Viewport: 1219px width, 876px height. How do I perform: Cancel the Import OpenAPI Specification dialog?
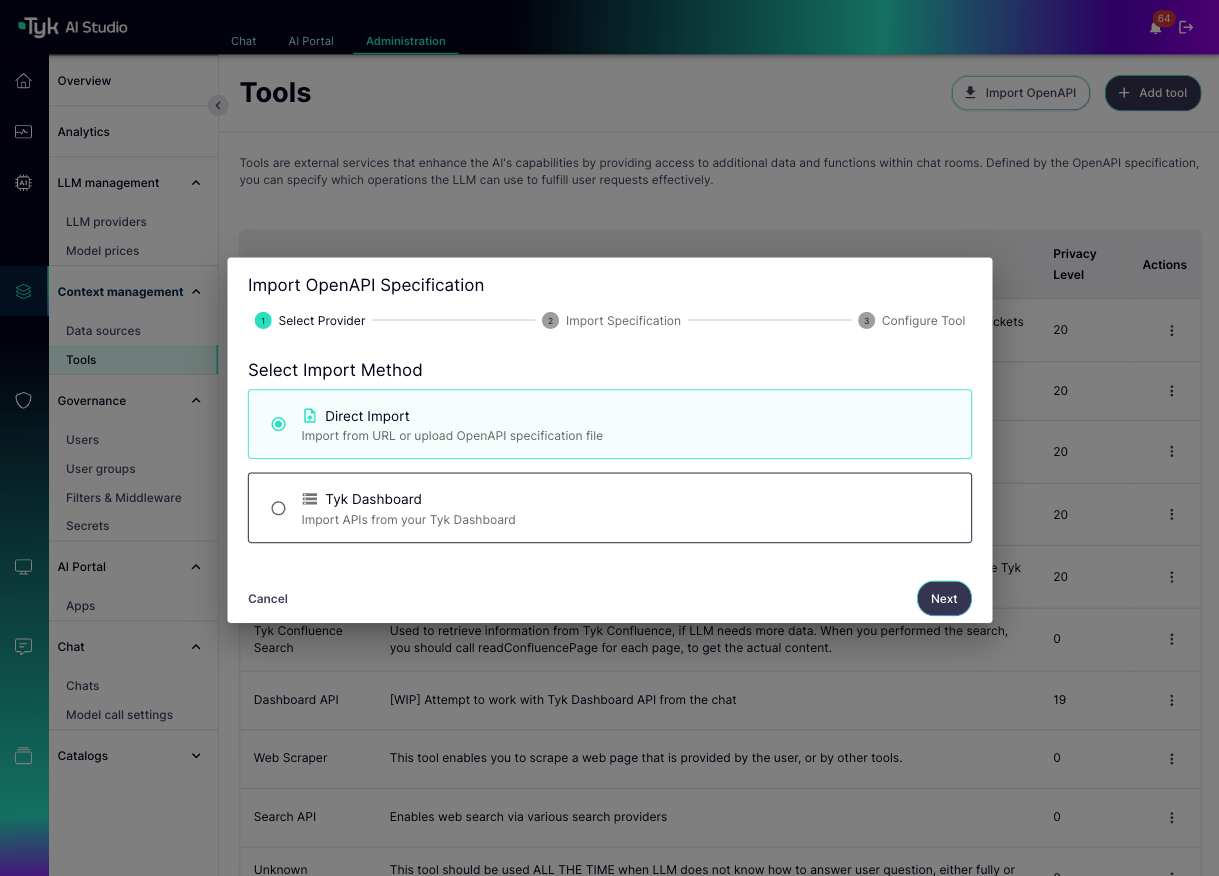tap(267, 598)
